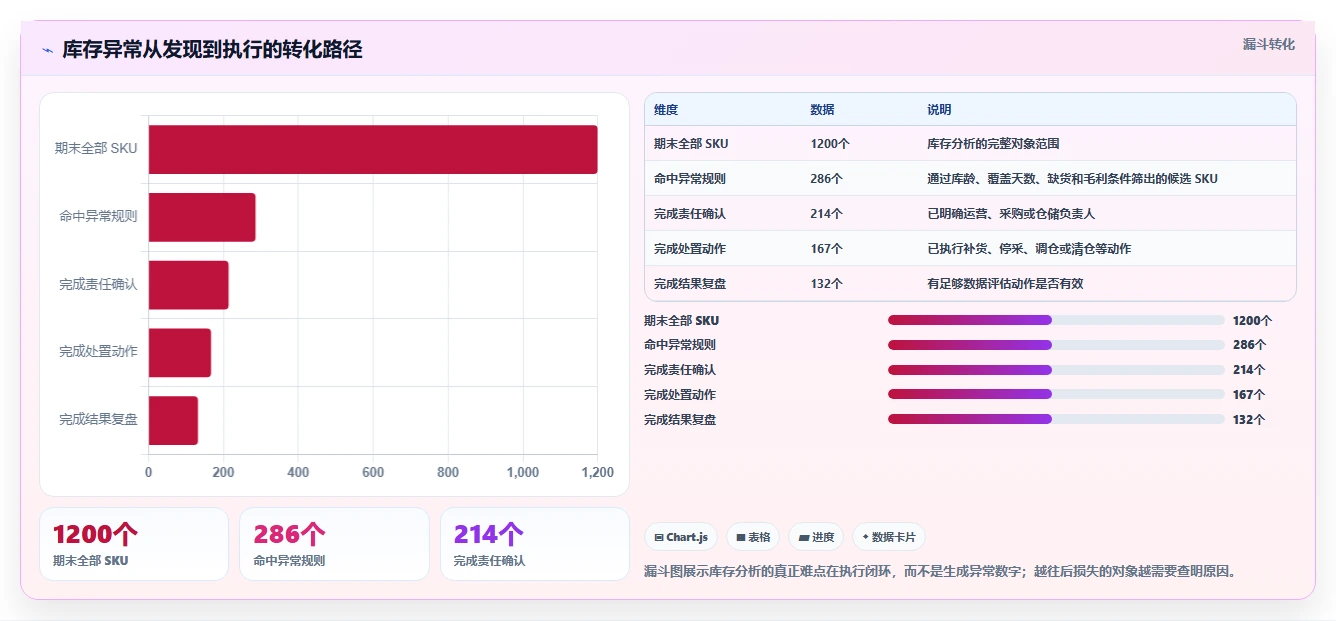Image resolution: width=1336 pixels, height=621 pixels.
Task: Click the lightning icon beside the title
Action: pyautogui.click(x=47, y=50)
